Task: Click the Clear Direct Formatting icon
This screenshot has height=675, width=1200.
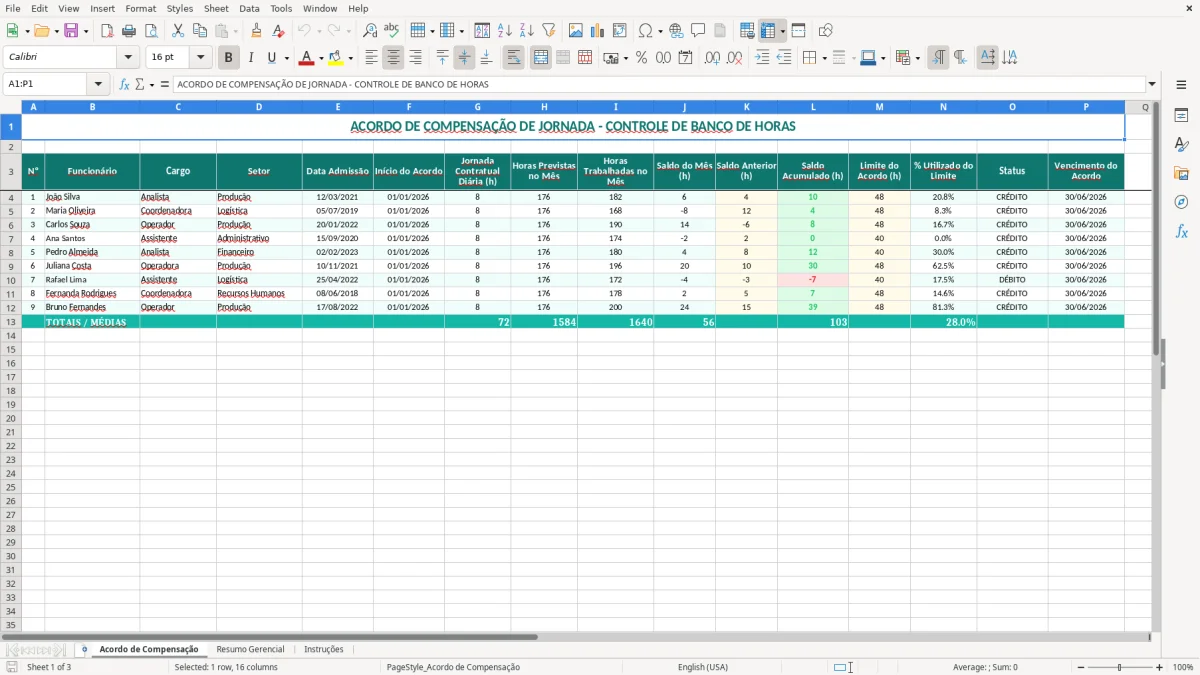Action: tap(279, 31)
